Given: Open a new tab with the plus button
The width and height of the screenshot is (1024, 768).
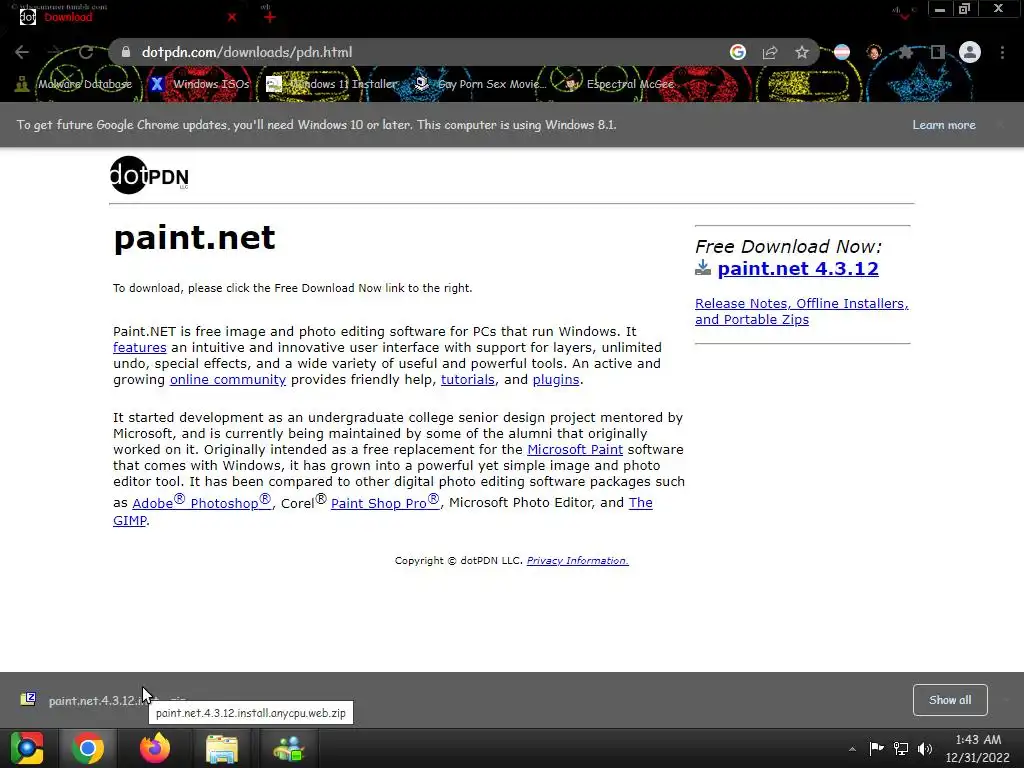Looking at the screenshot, I should [270, 17].
